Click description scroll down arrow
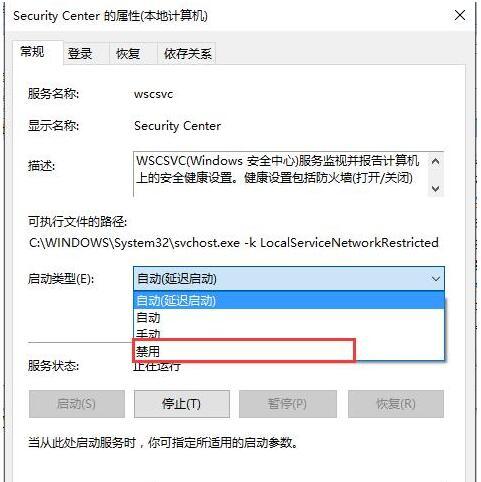The width and height of the screenshot is (481, 482). (435, 189)
